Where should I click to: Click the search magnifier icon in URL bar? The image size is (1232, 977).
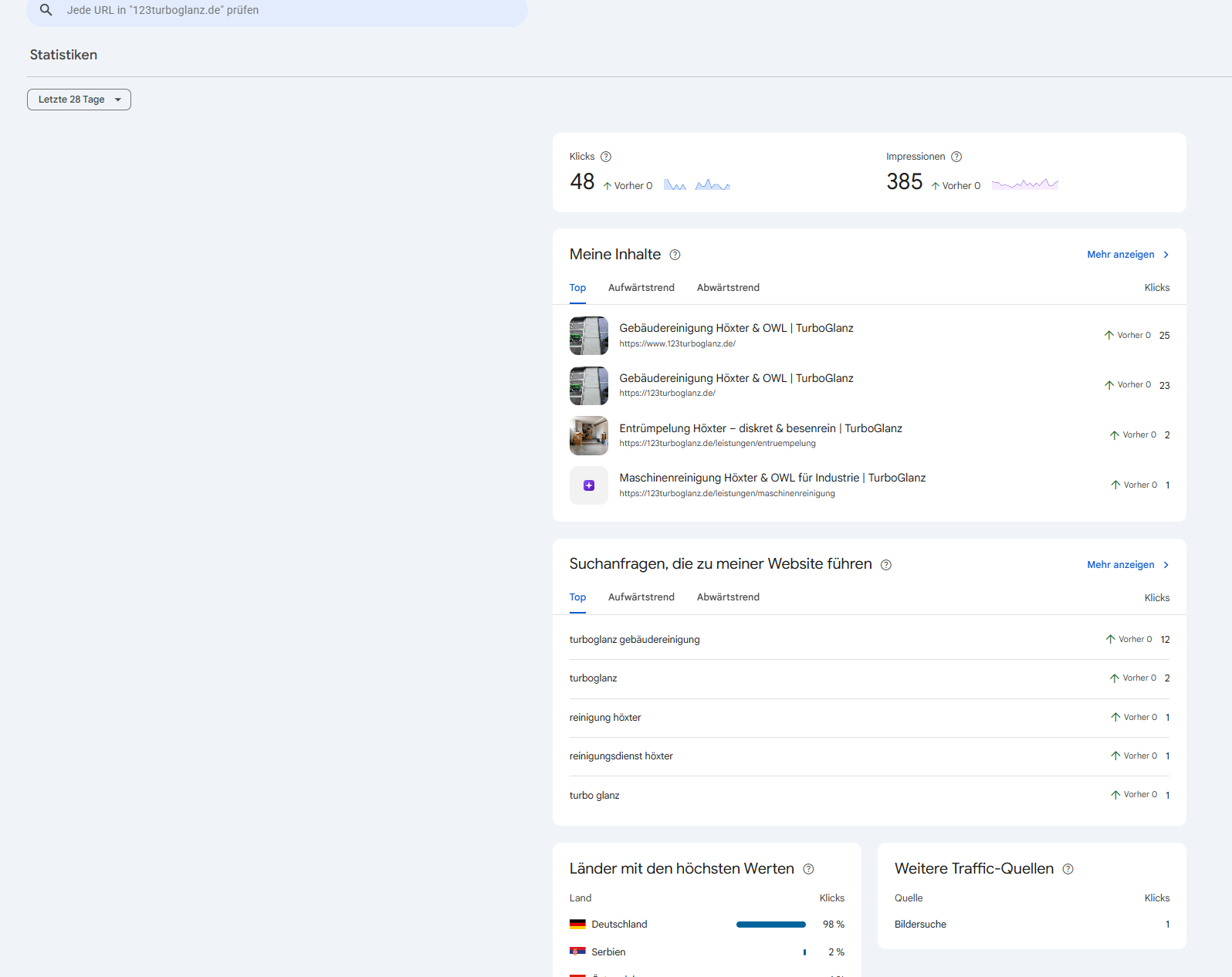click(x=46, y=10)
